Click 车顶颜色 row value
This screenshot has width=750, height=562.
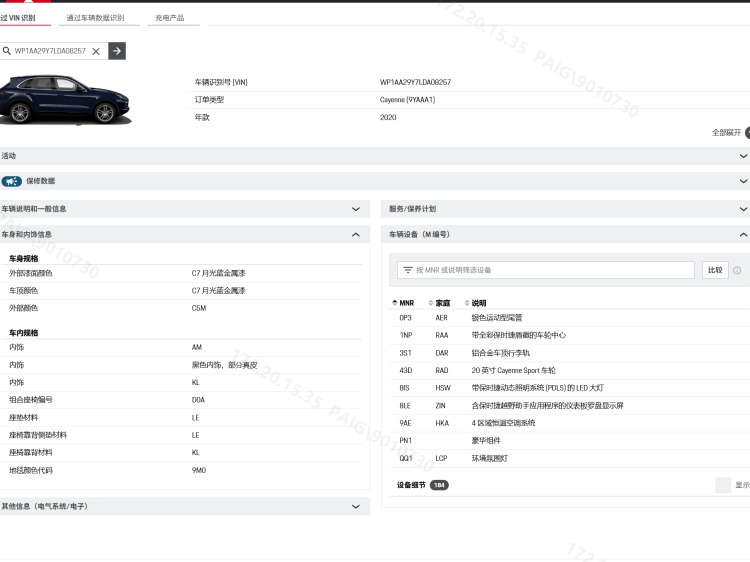pyautogui.click(x=218, y=291)
